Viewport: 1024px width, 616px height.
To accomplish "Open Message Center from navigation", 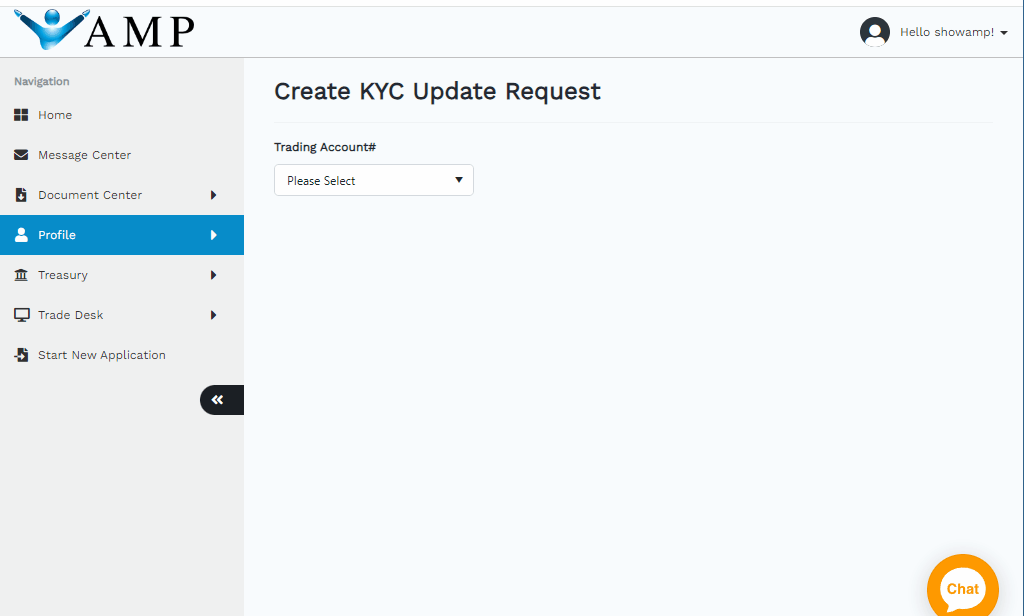I will (x=84, y=155).
